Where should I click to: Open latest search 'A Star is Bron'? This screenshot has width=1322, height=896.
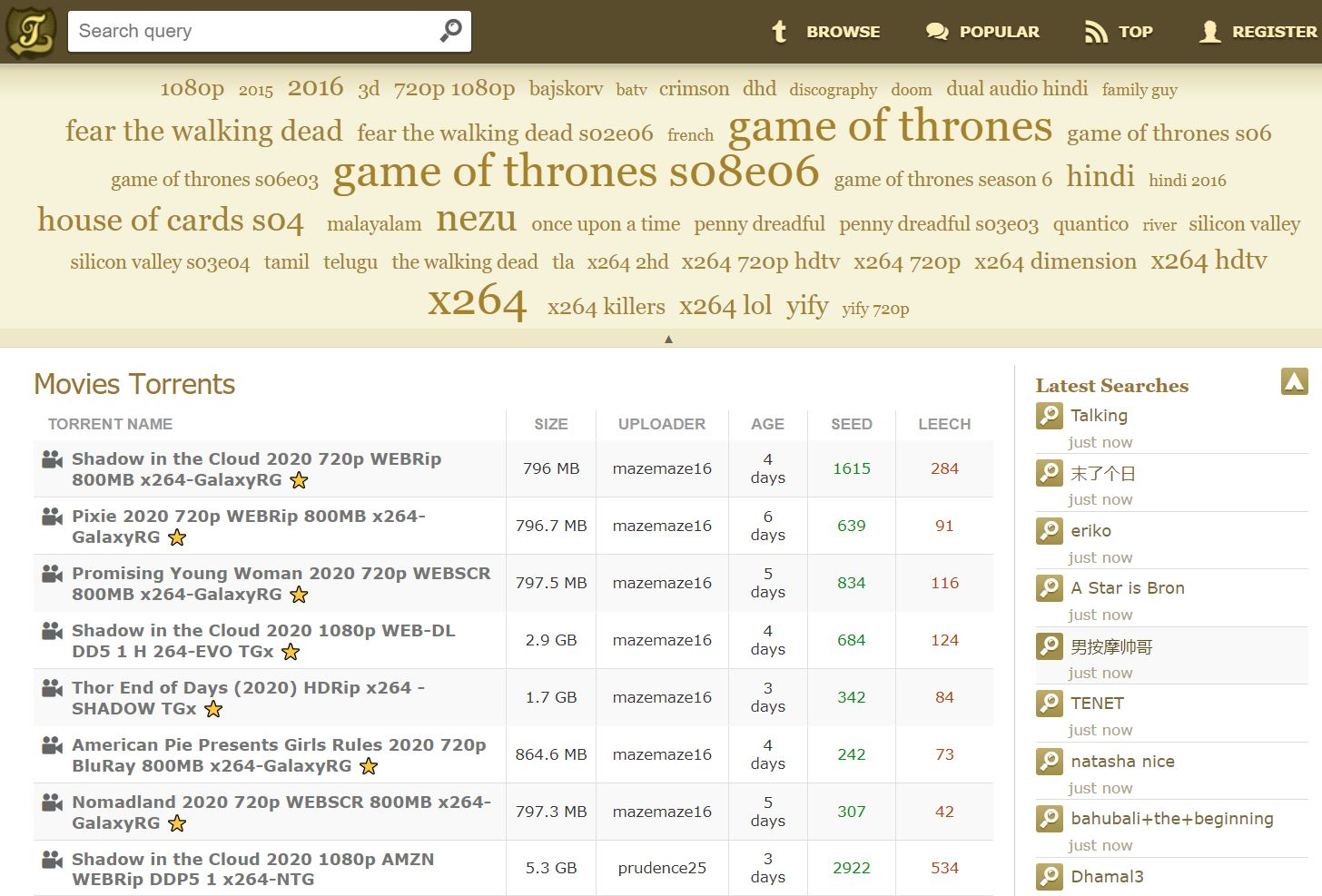tap(1128, 588)
